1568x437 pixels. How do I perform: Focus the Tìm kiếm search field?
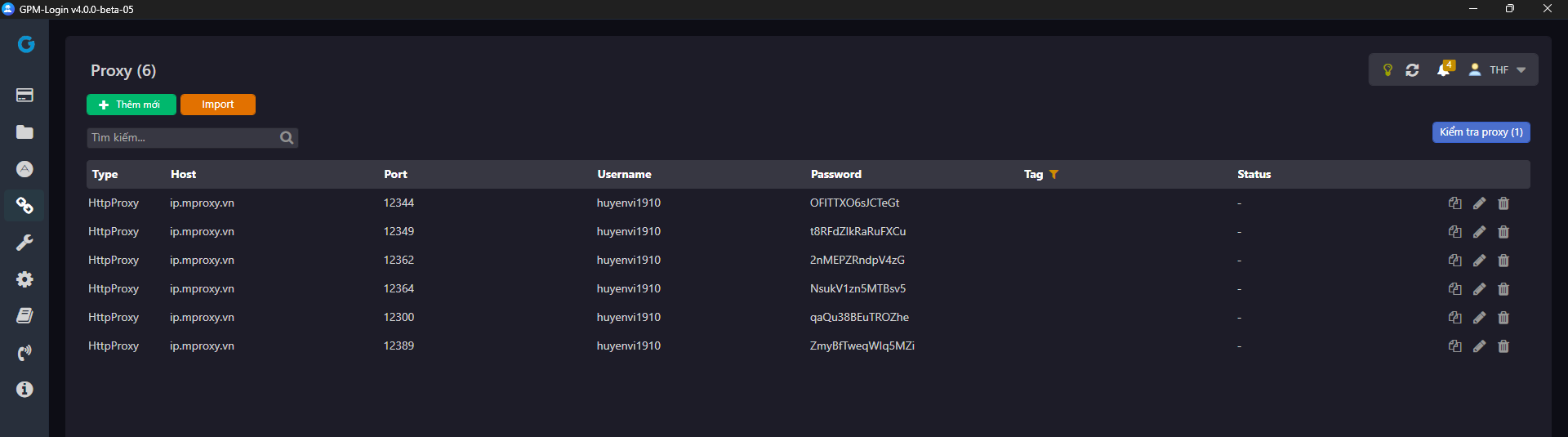pyautogui.click(x=183, y=138)
